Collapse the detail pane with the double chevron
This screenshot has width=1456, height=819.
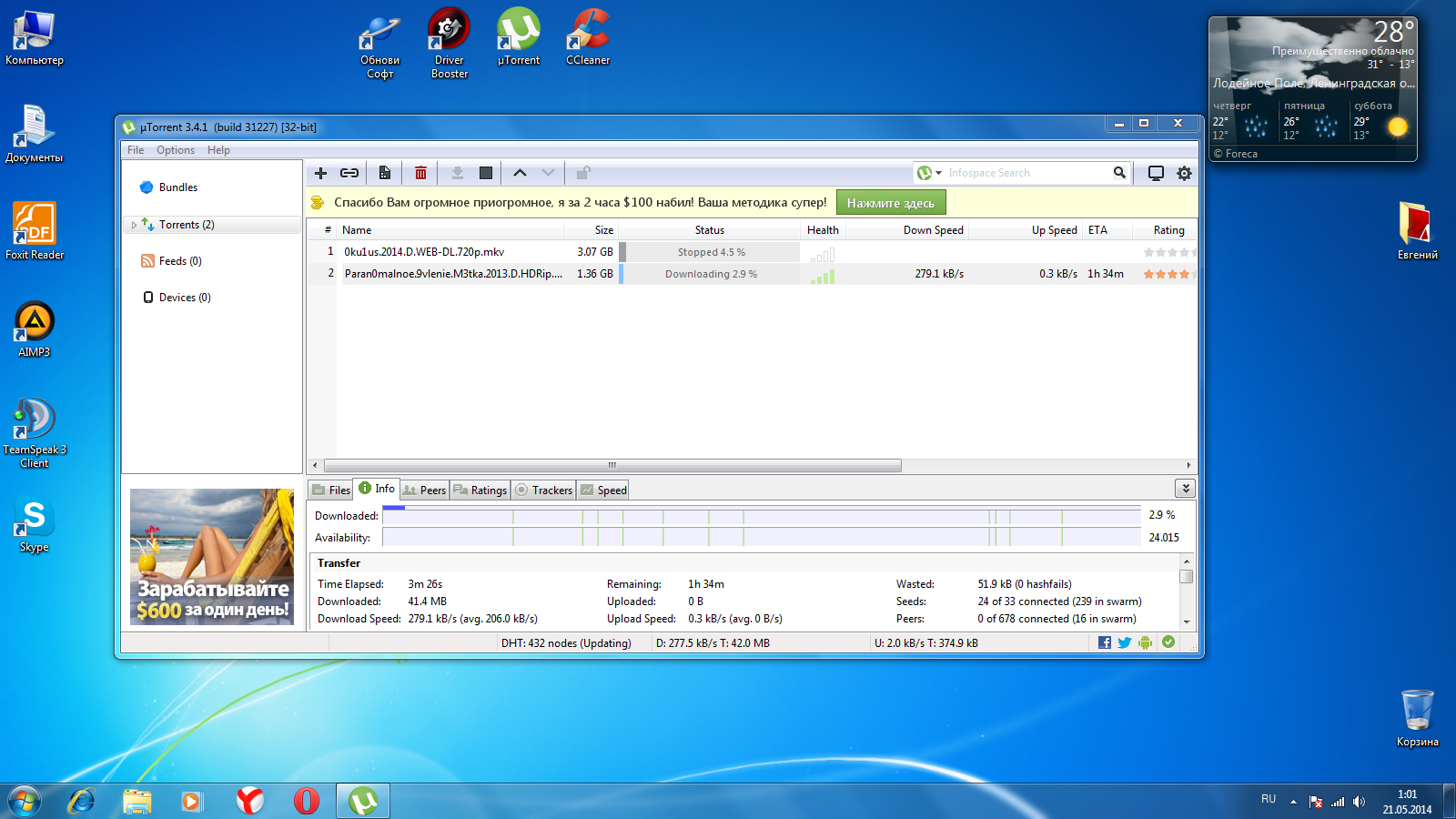click(1185, 489)
